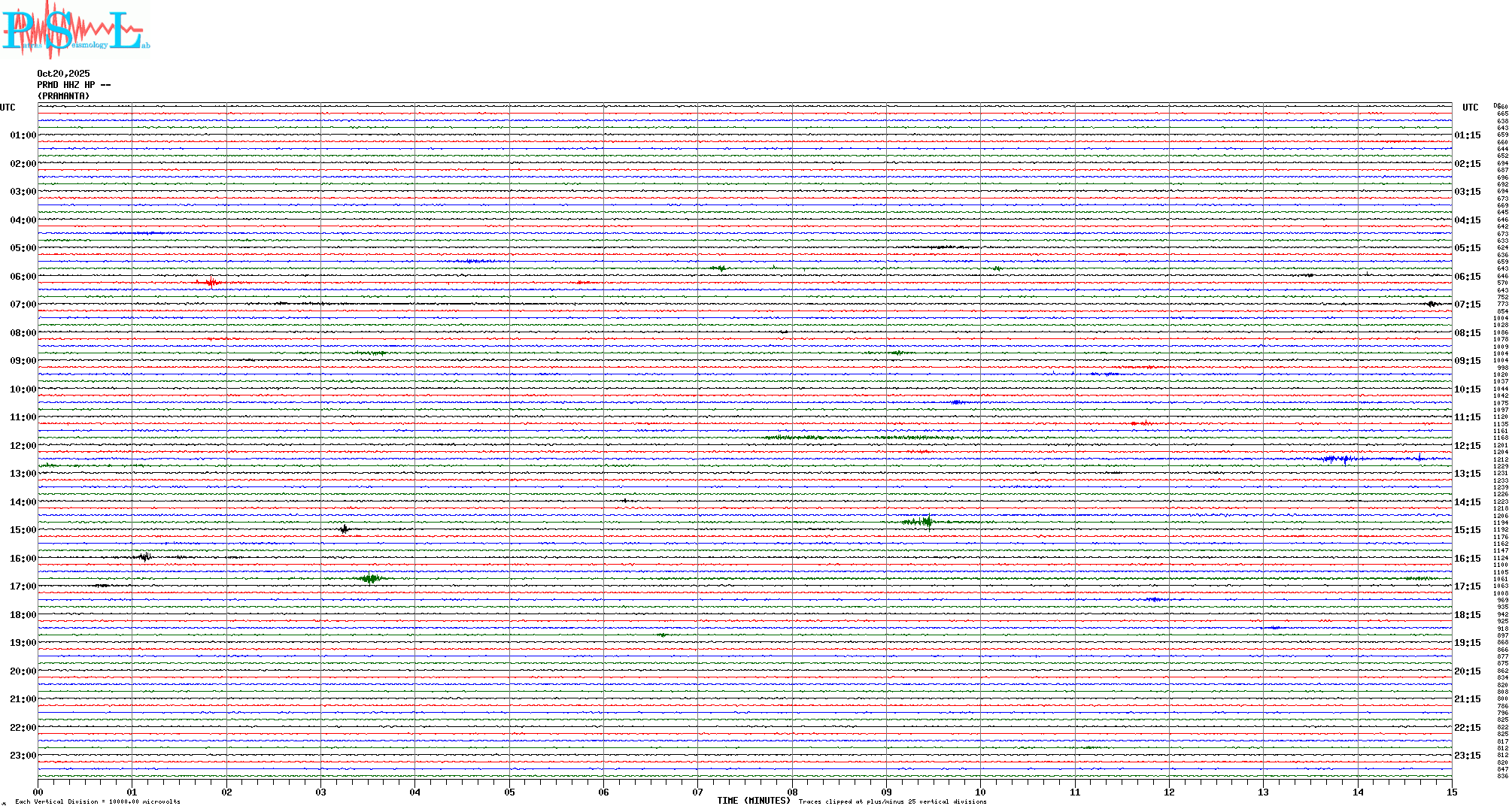Click the Traces clipped footer note
The width and height of the screenshot is (1512, 812).
pyautogui.click(x=892, y=801)
